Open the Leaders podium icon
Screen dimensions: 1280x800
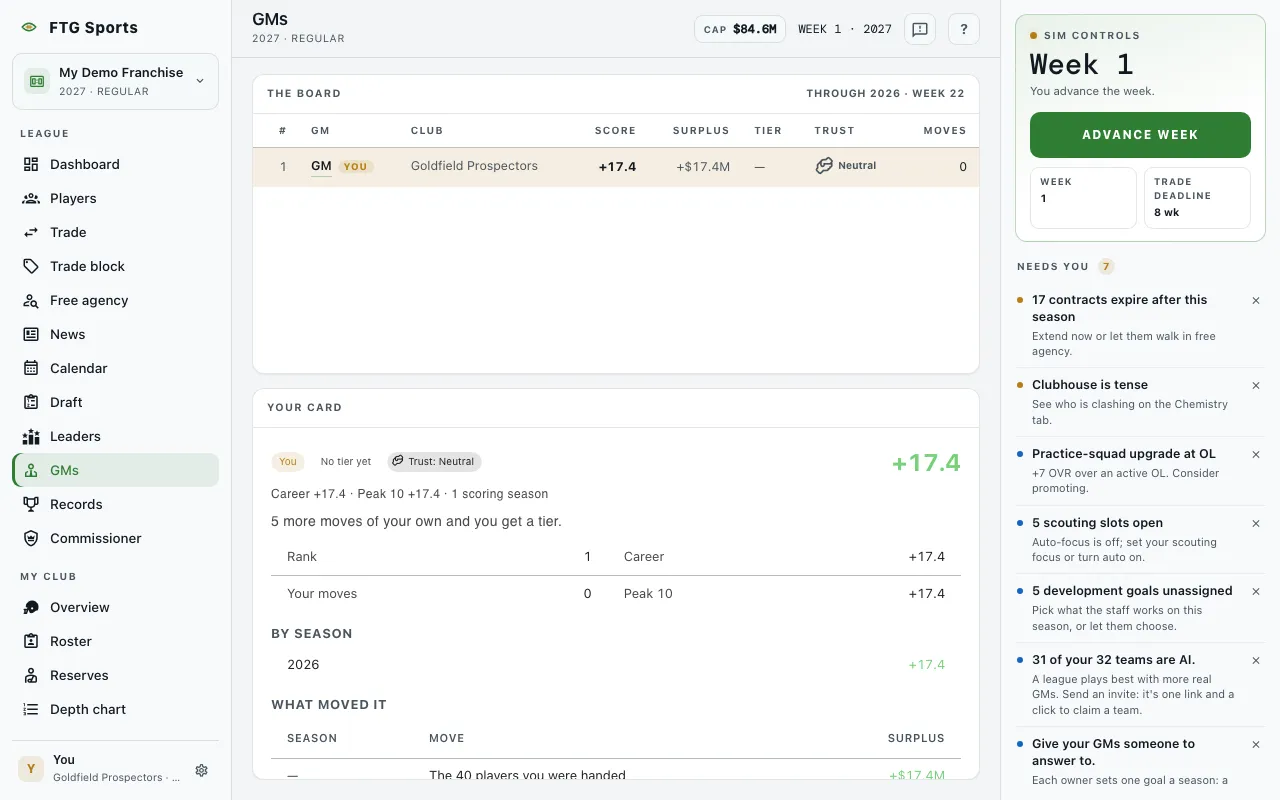click(x=31, y=436)
